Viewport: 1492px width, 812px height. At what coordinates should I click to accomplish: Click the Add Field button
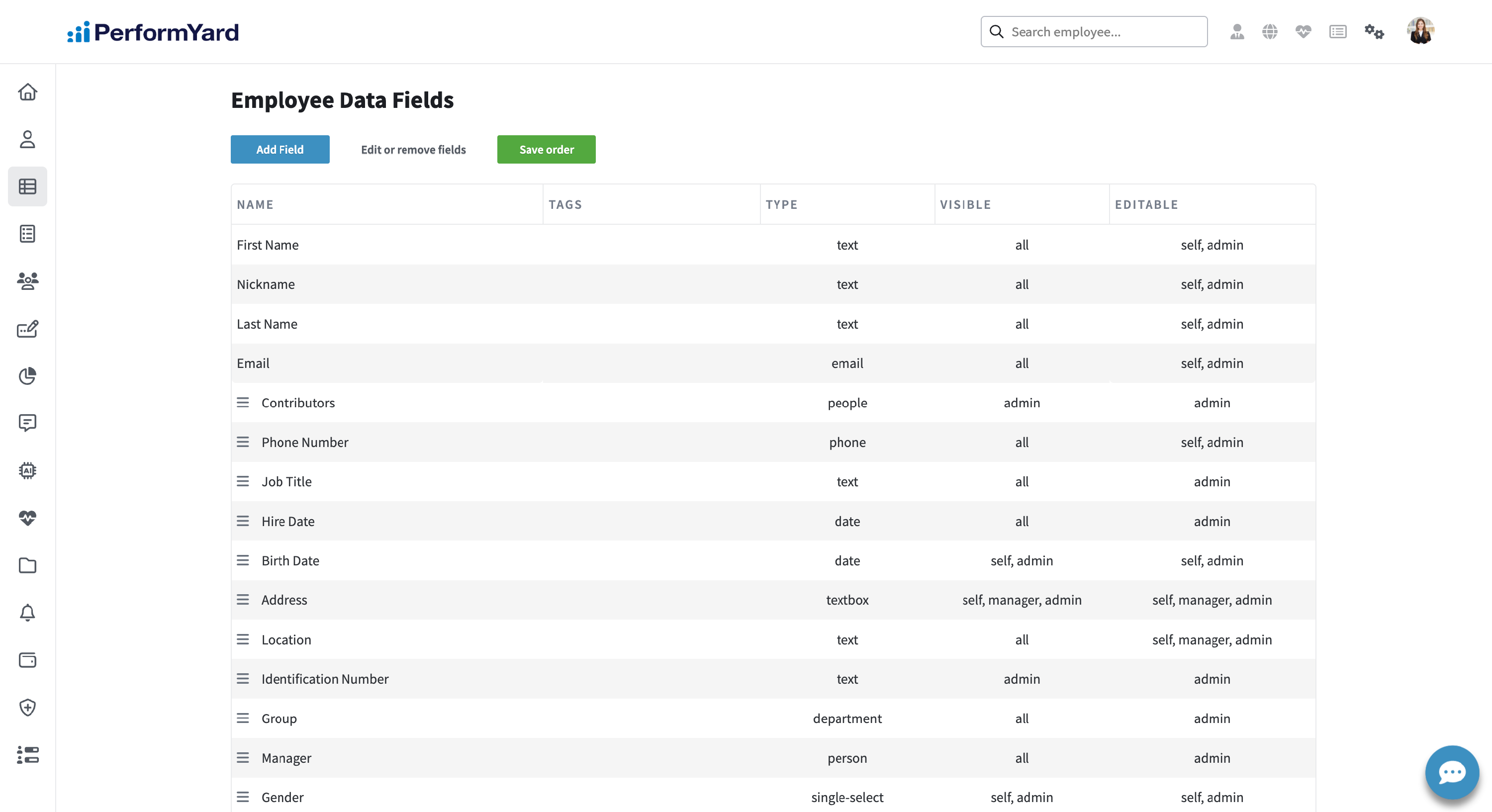(280, 150)
